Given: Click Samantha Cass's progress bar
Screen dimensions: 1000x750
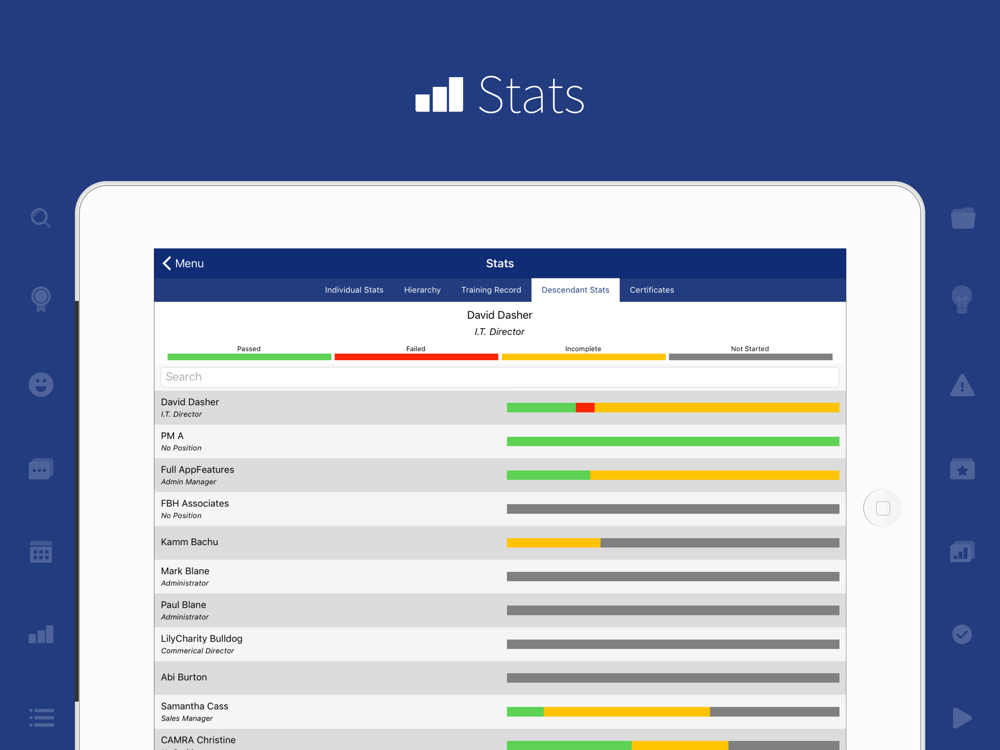Looking at the screenshot, I should click(673, 712).
